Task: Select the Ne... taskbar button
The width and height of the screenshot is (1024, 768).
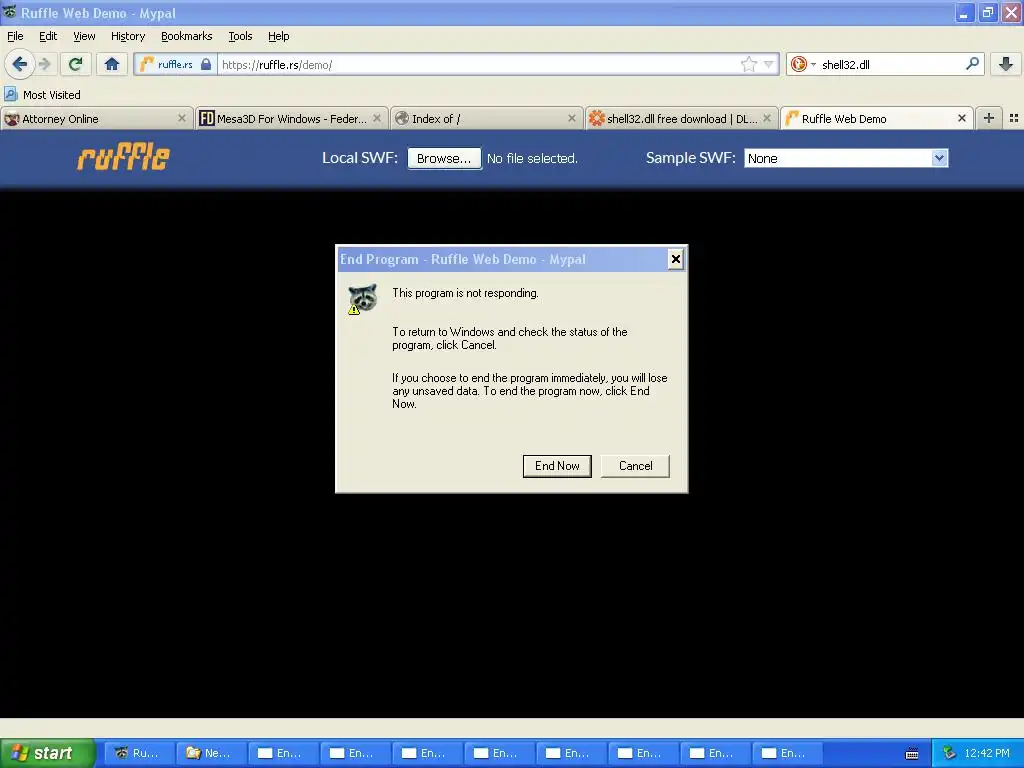Action: coord(211,753)
